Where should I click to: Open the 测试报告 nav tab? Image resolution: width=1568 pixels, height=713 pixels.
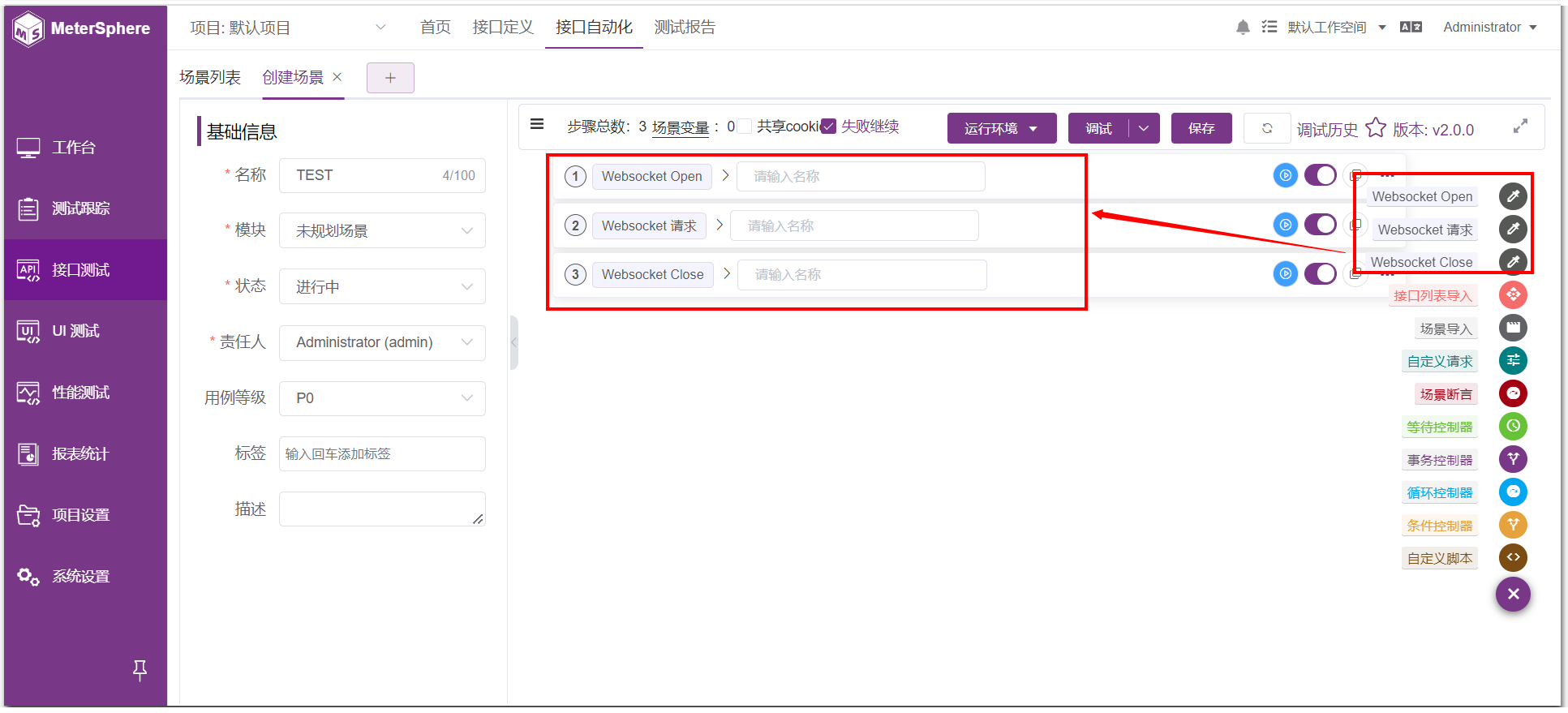tap(685, 28)
